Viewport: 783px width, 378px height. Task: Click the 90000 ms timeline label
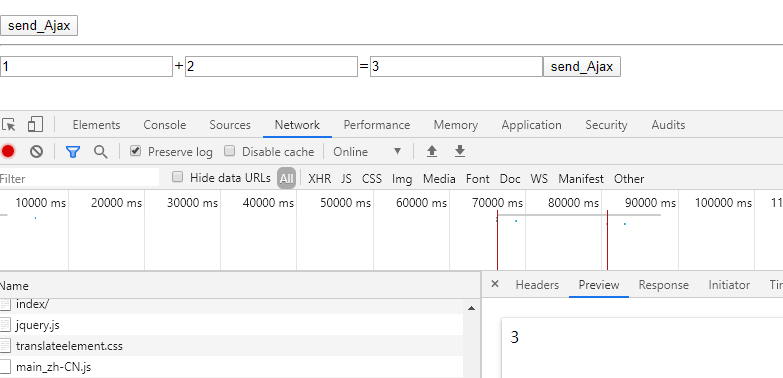[x=650, y=203]
